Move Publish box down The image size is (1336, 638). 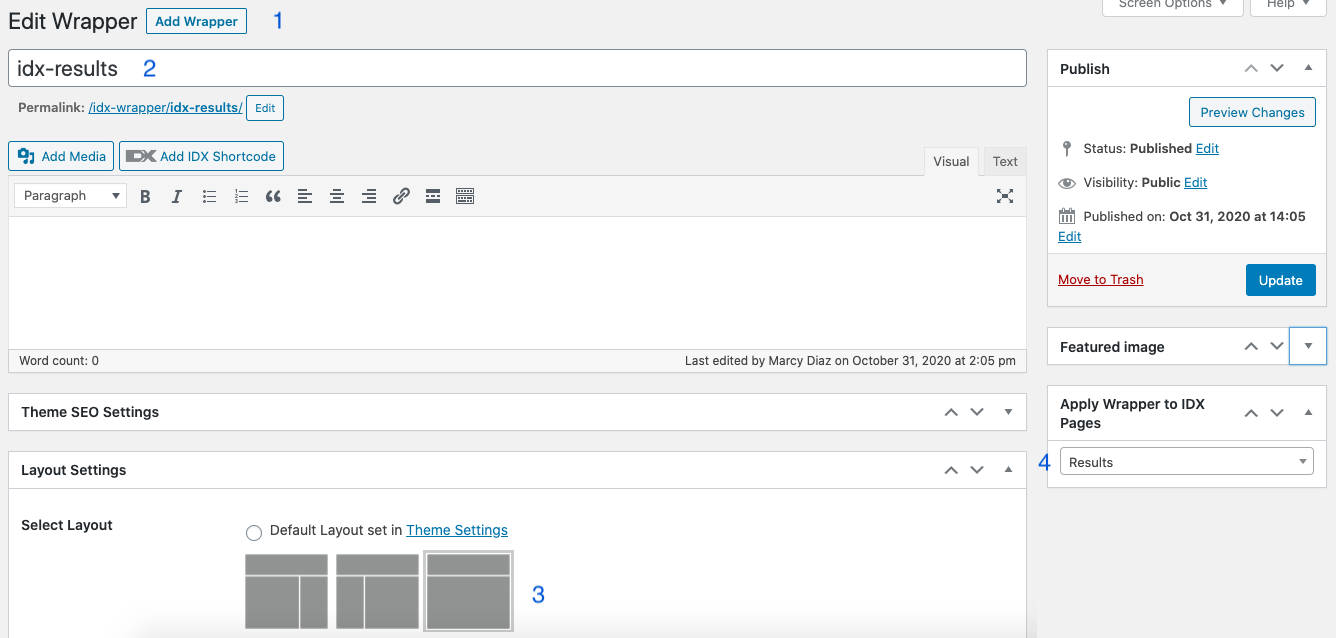coord(1277,69)
